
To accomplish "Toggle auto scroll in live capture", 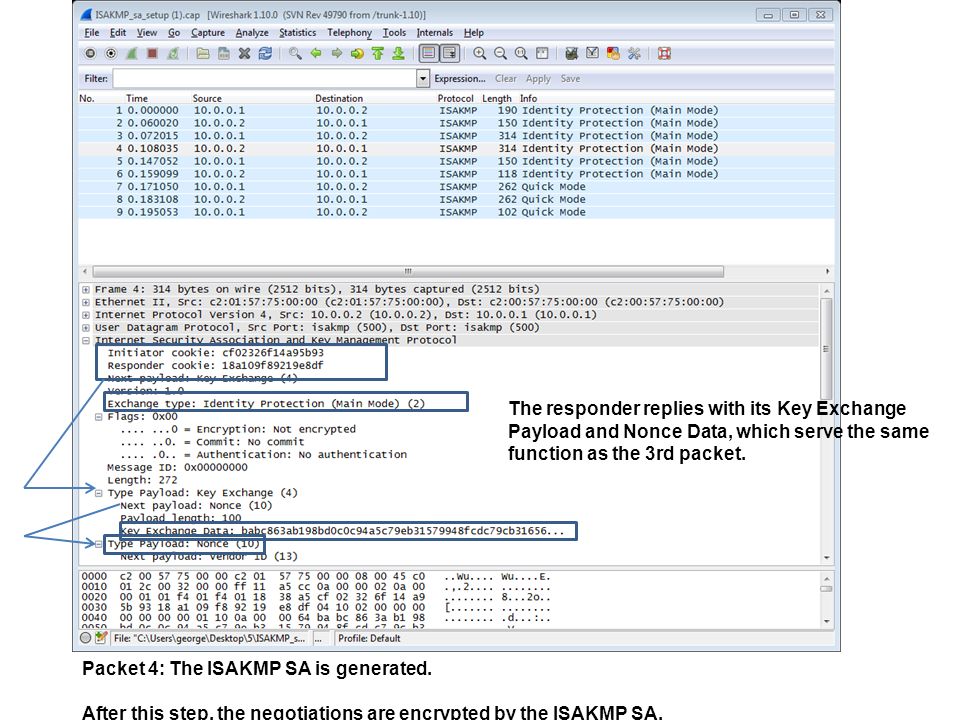I will (449, 54).
